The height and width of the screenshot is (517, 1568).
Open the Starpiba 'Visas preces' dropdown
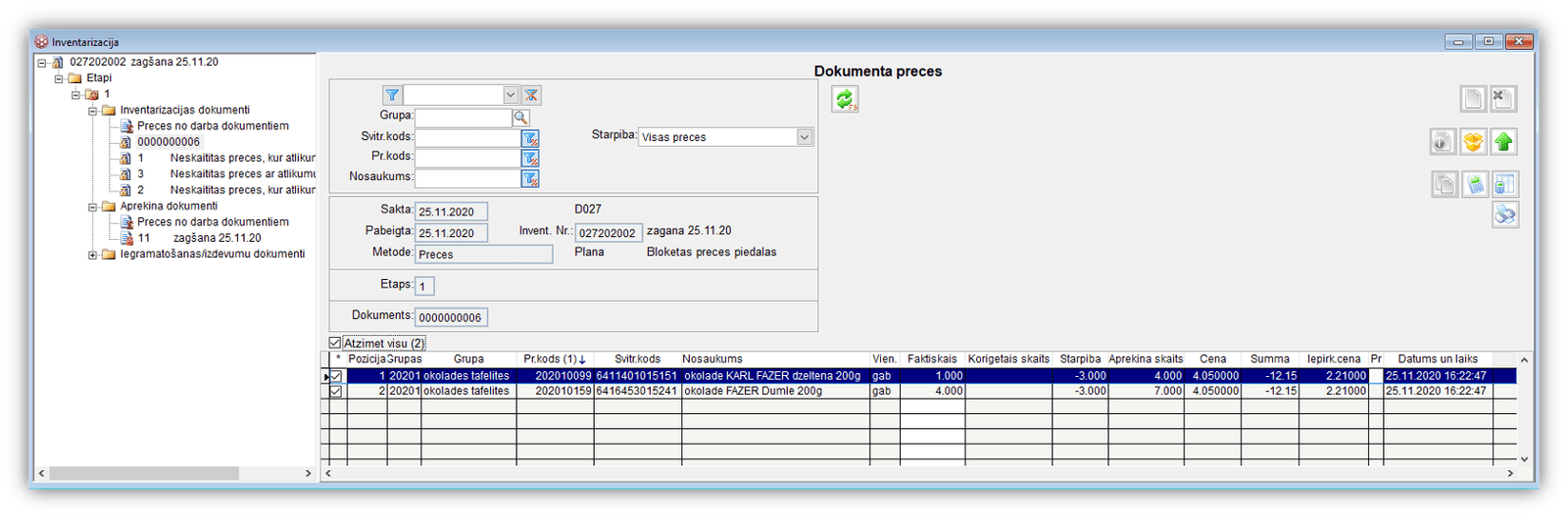804,138
